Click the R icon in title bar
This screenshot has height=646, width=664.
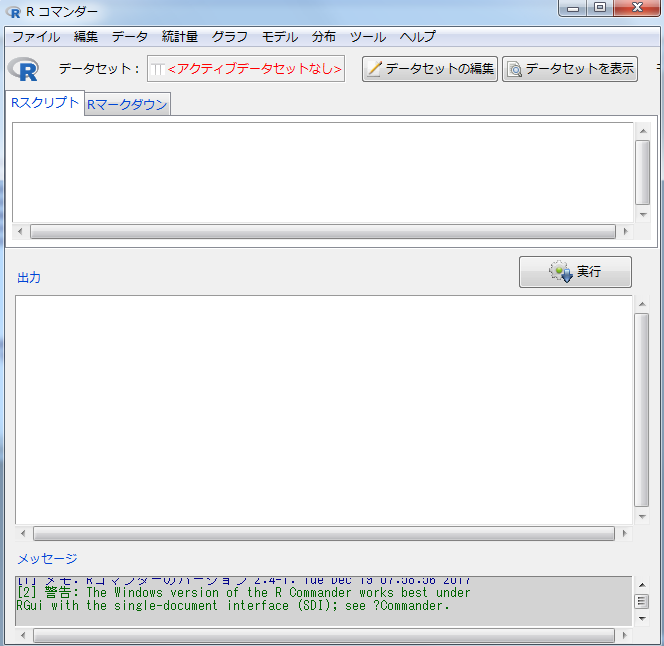pos(14,12)
